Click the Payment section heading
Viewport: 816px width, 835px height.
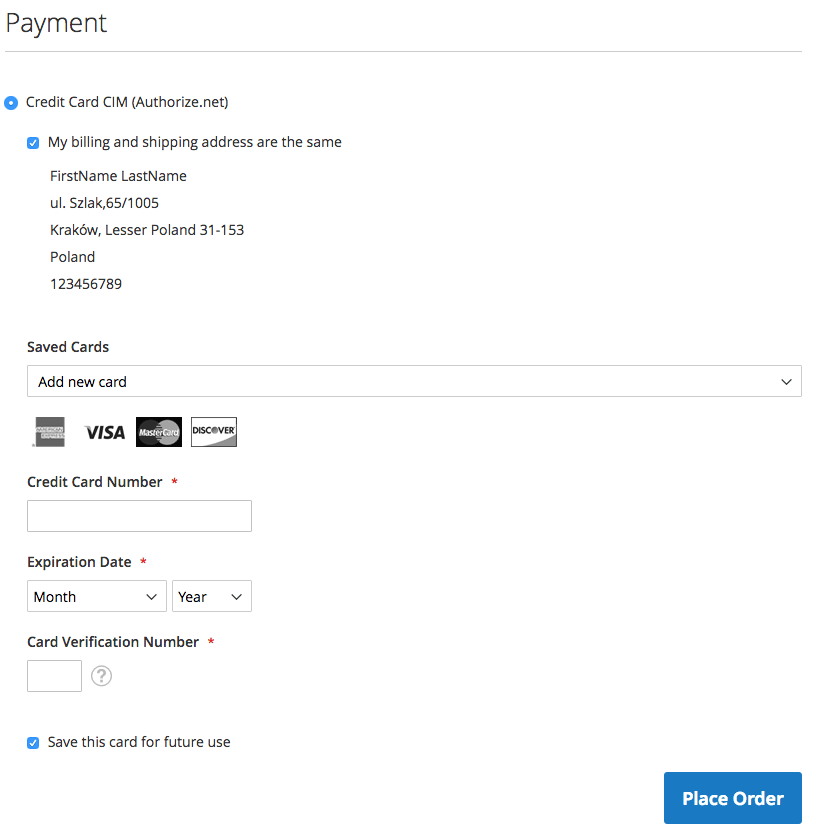click(56, 23)
